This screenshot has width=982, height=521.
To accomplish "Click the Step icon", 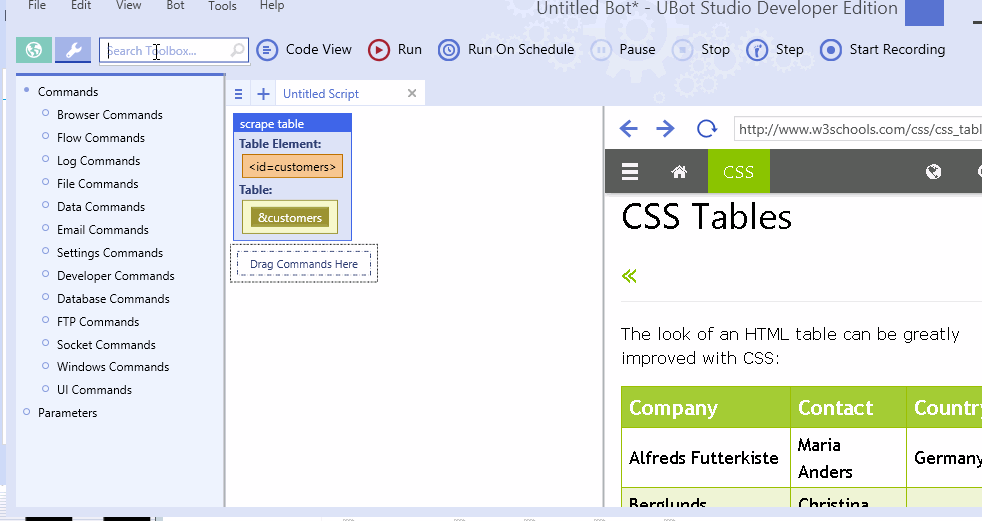I will click(757, 50).
